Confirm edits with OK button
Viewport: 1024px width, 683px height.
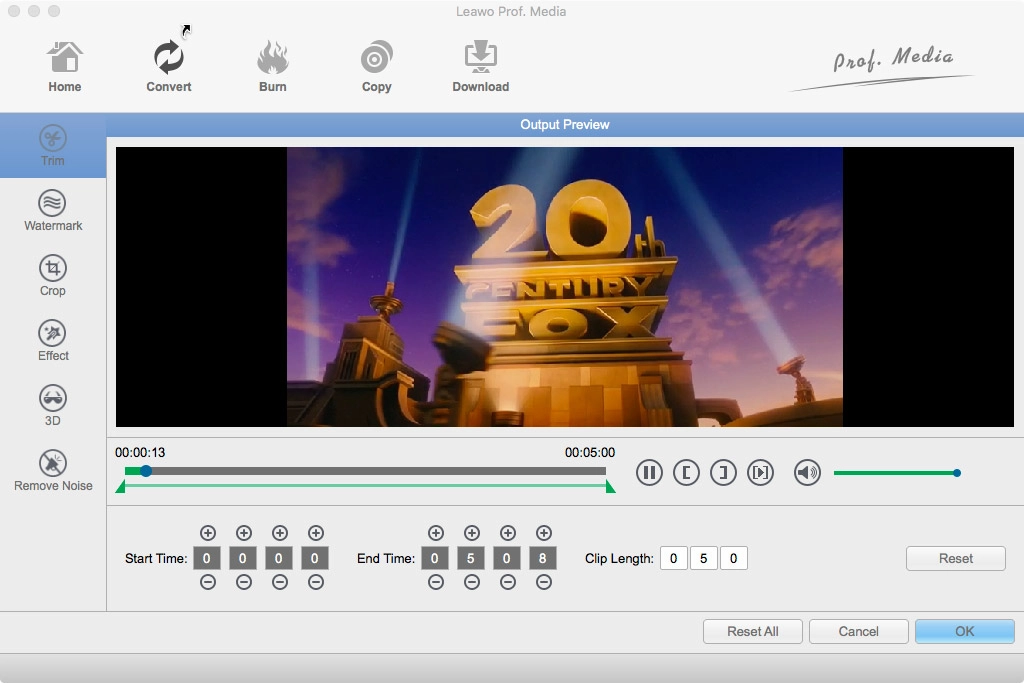tap(964, 631)
